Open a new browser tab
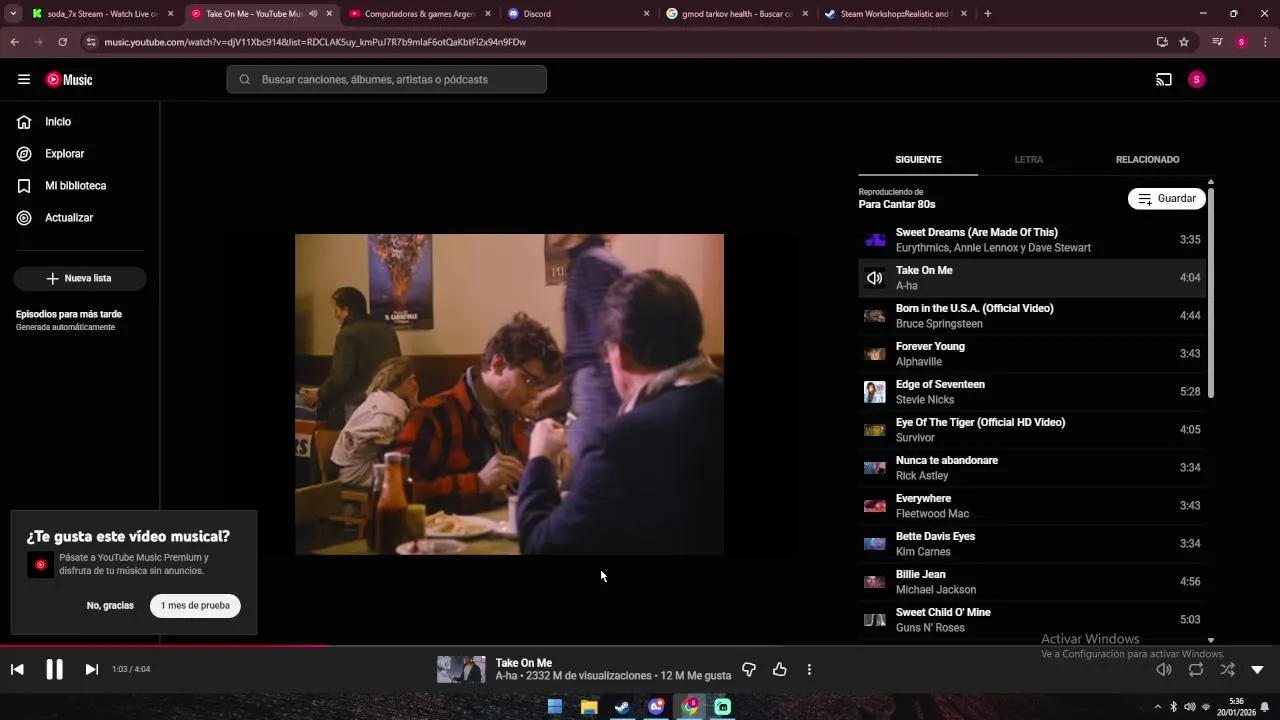This screenshot has height=720, width=1280. 988,14
